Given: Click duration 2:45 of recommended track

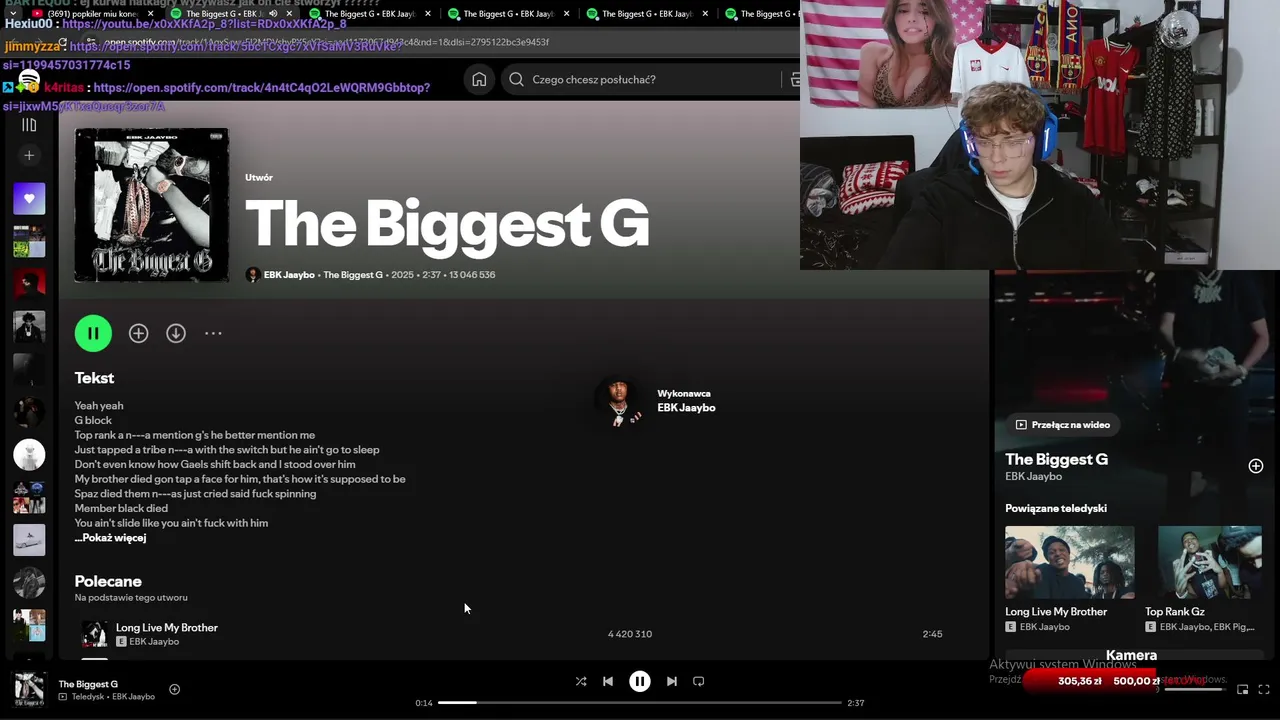Looking at the screenshot, I should coord(932,634).
